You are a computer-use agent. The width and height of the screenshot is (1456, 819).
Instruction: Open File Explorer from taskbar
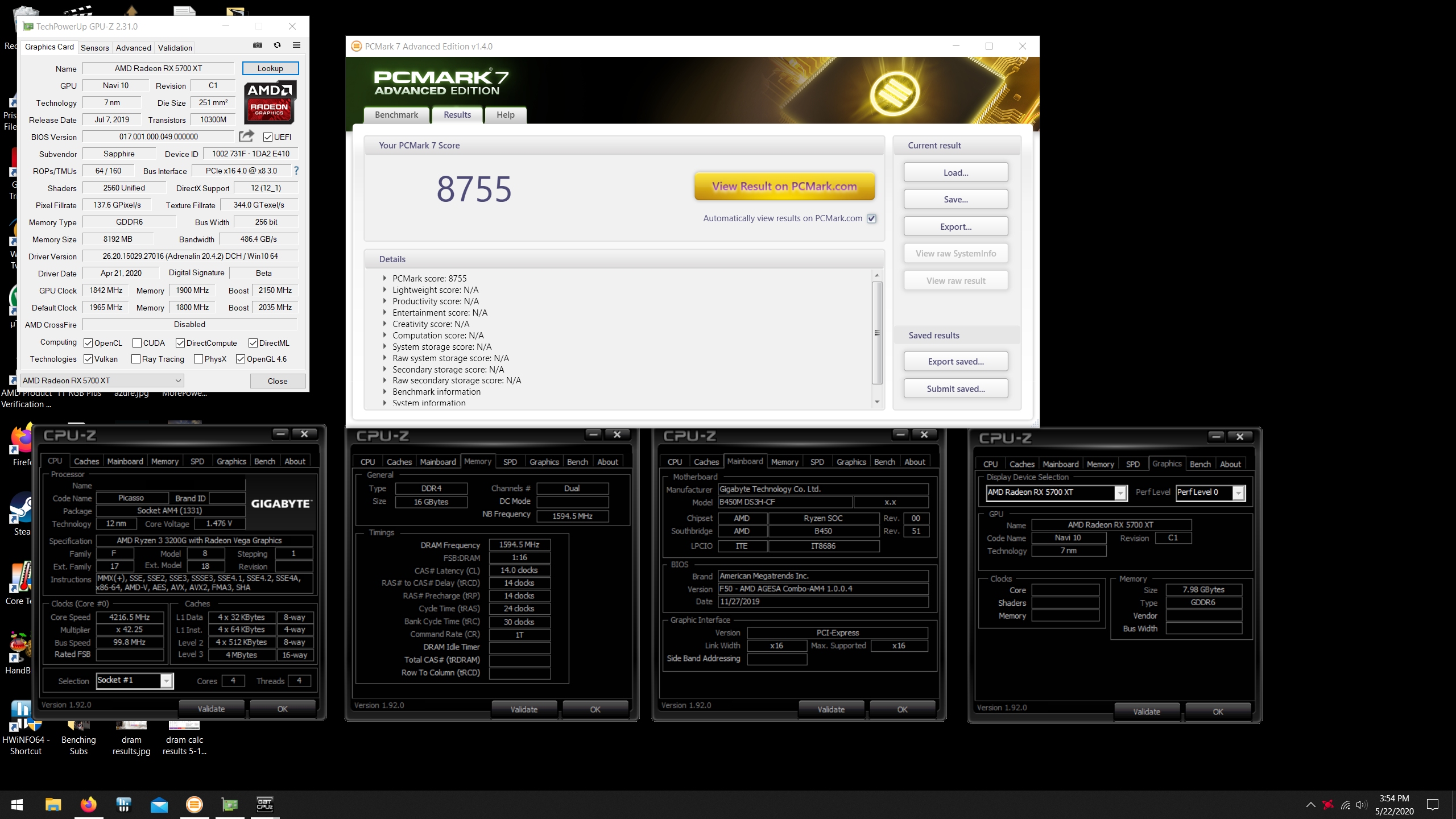53,805
